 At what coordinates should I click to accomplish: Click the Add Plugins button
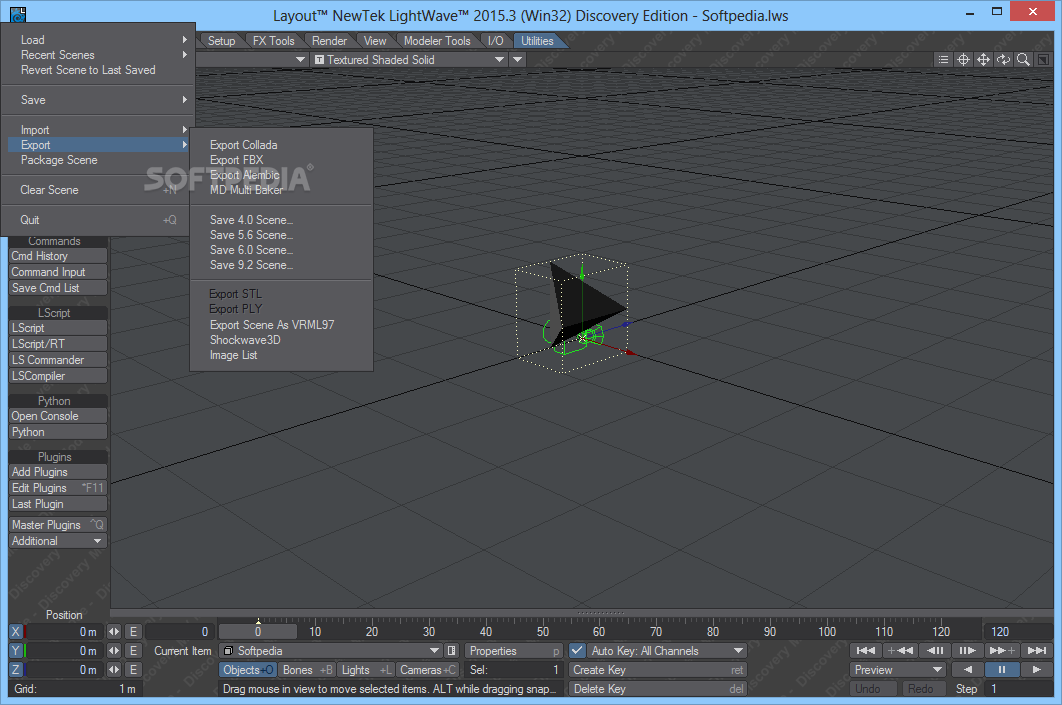pos(58,471)
